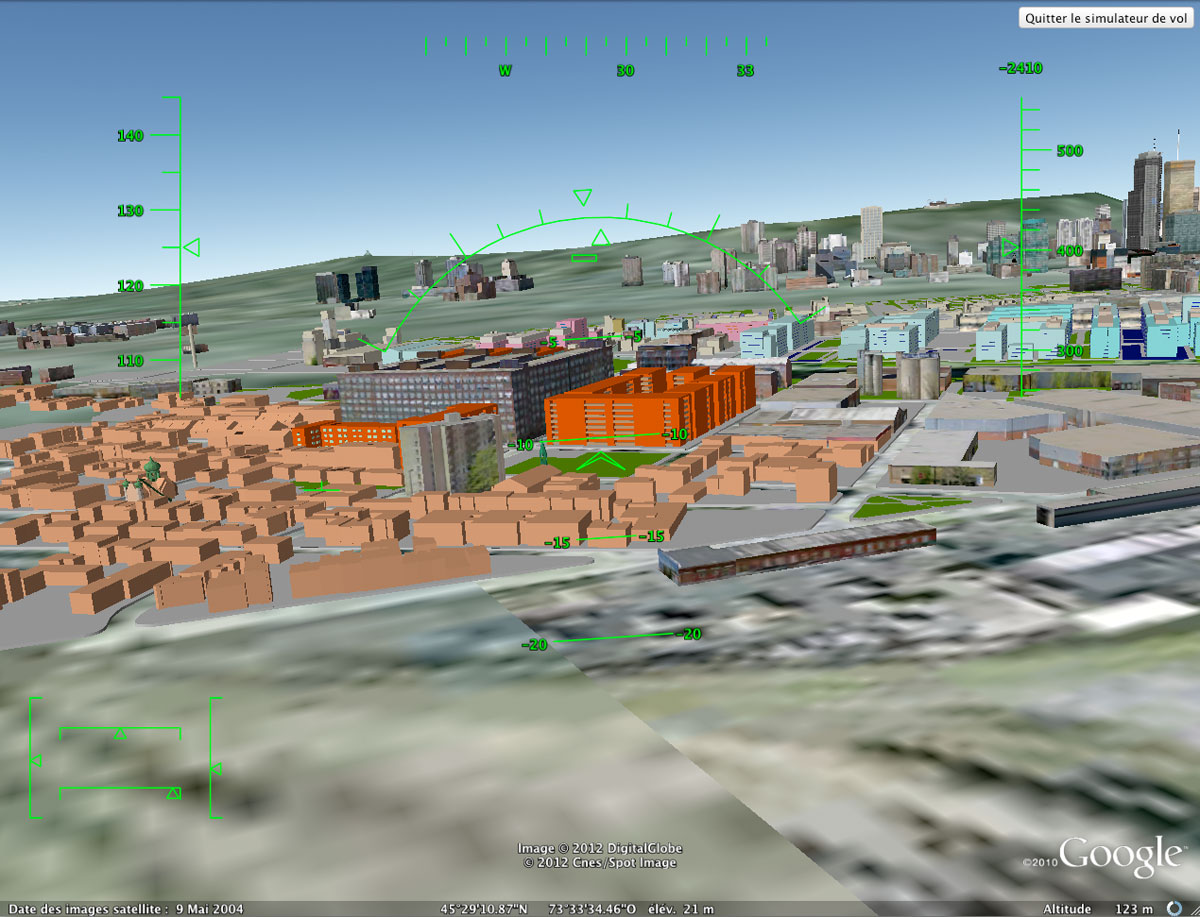Viewport: 1200px width, 917px height.
Task: Click the Google logo watermark
Action: point(1122,855)
